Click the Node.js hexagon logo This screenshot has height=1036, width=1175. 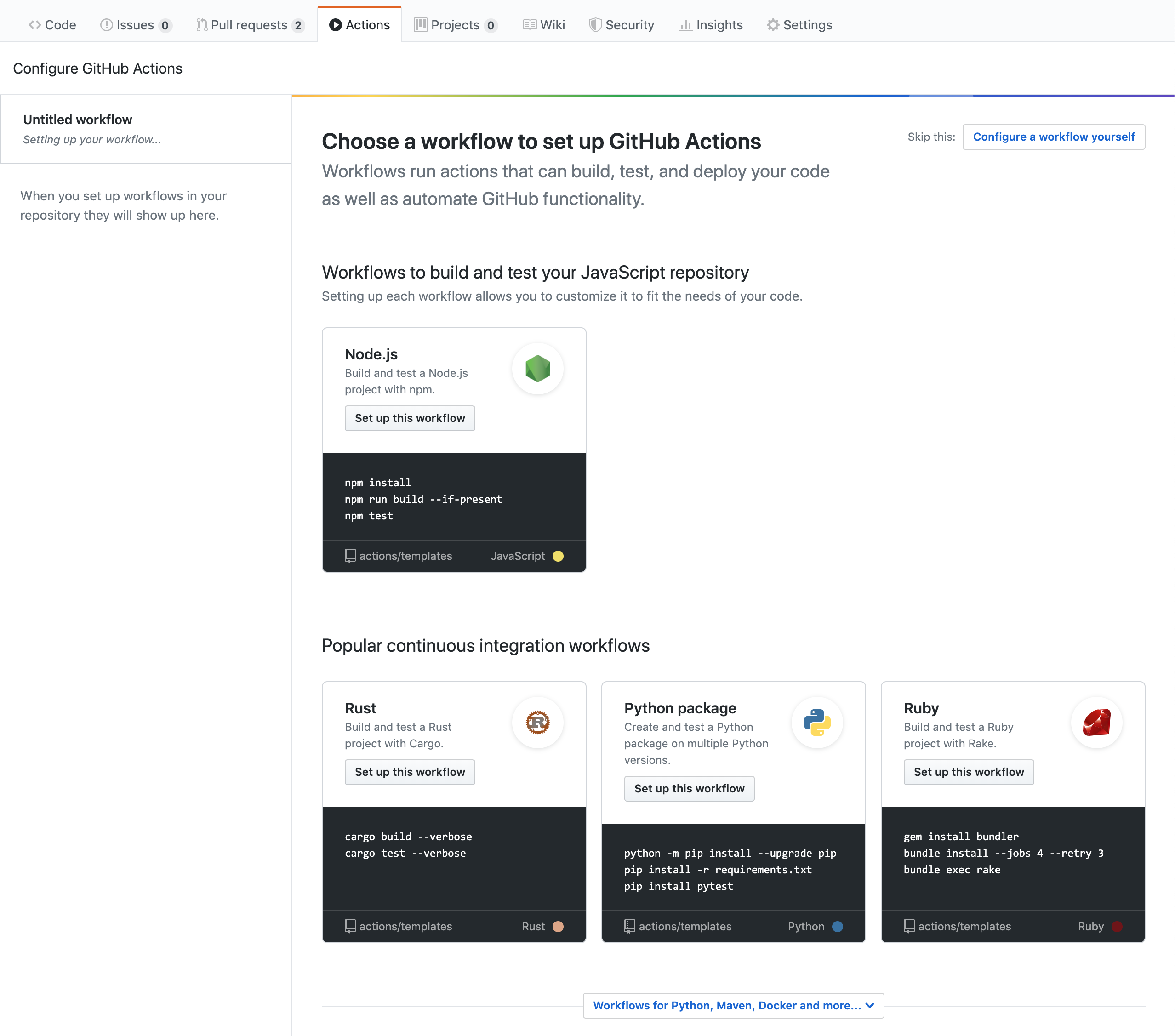click(x=537, y=369)
